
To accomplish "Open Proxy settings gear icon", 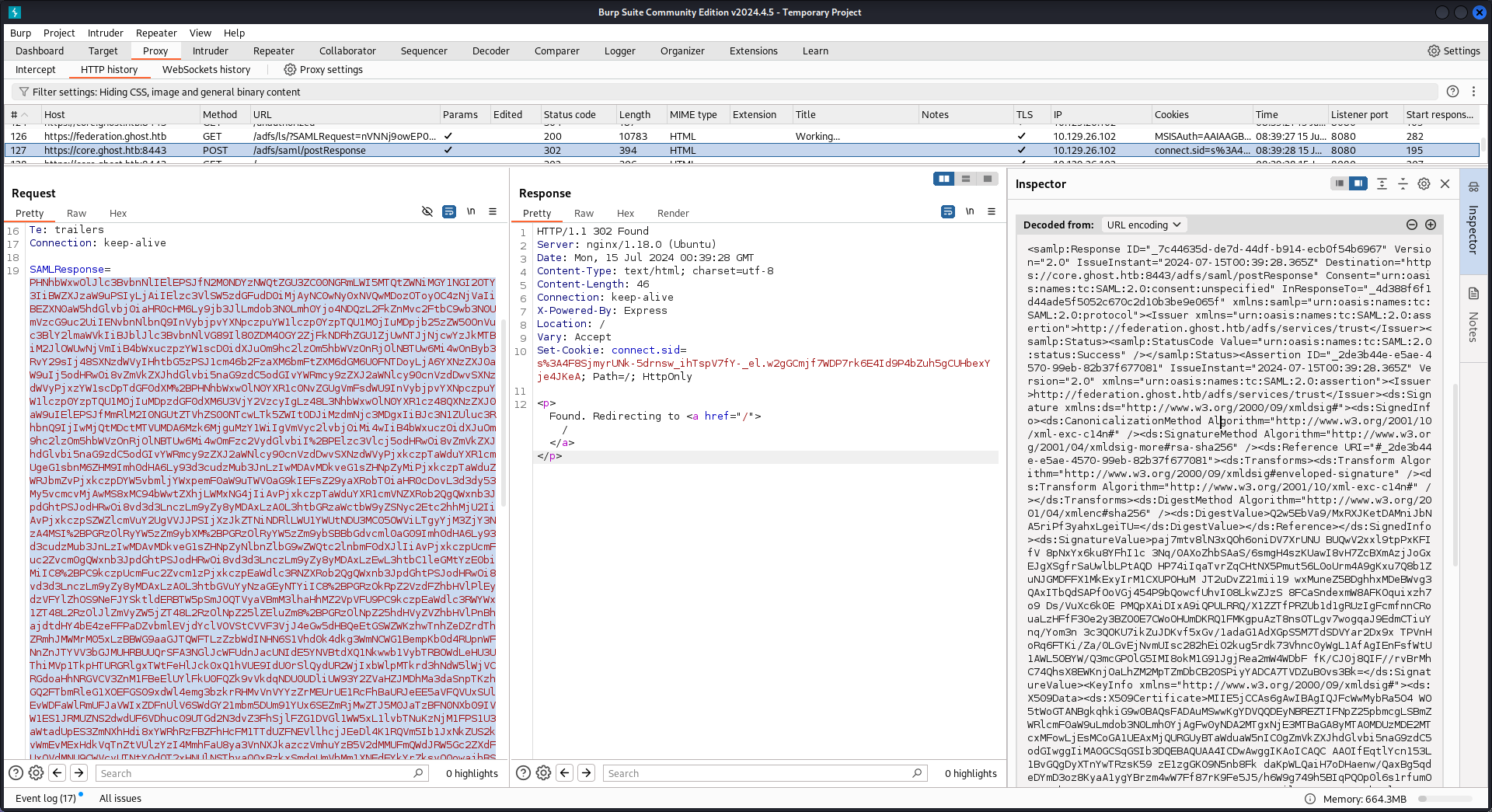I will tap(290, 69).
